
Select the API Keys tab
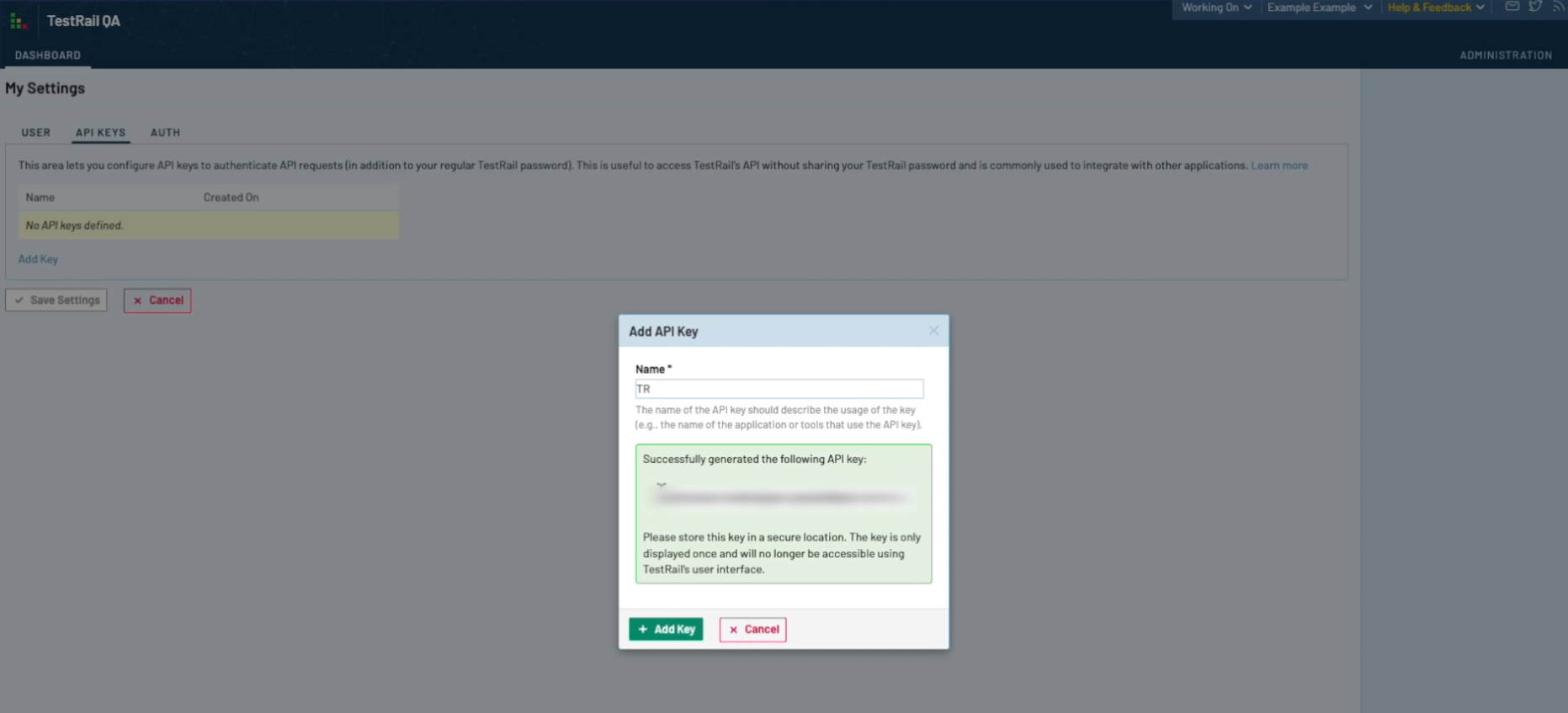[100, 132]
